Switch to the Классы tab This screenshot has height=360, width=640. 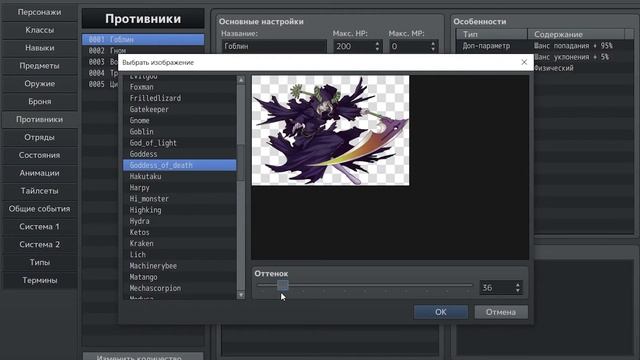[39, 30]
